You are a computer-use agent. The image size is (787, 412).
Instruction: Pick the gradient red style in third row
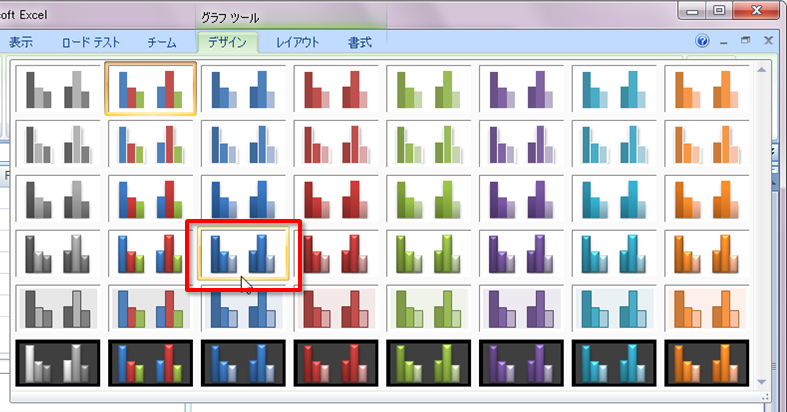click(336, 199)
